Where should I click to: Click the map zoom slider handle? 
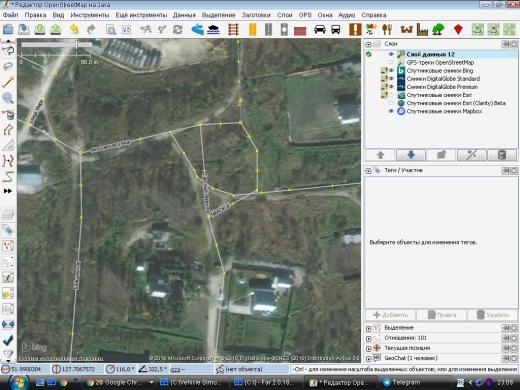tap(77, 44)
